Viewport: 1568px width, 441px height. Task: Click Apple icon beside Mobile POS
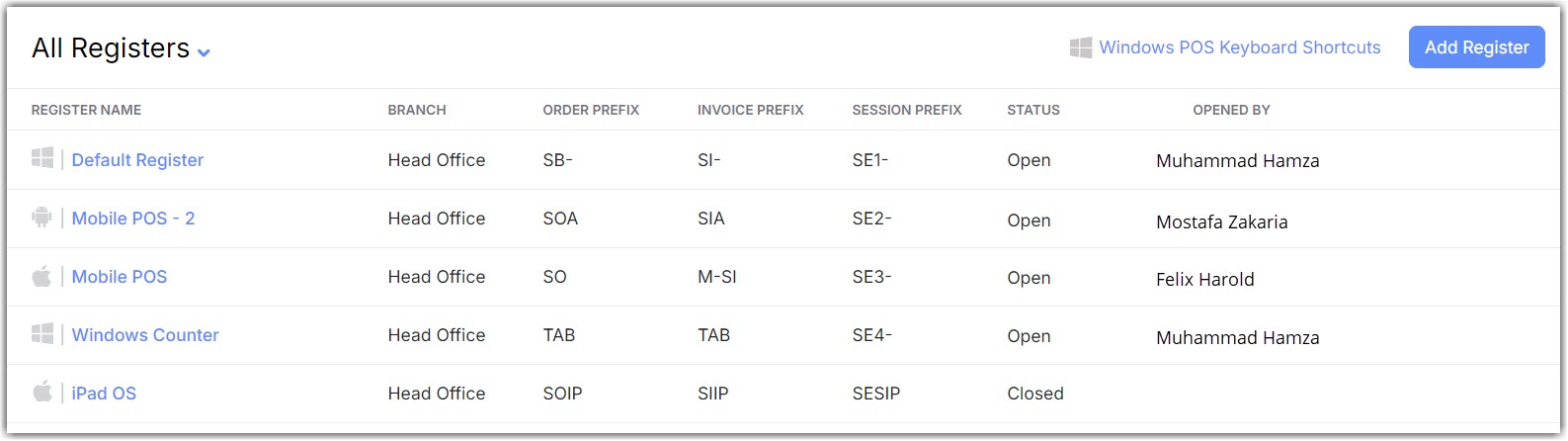coord(41,276)
